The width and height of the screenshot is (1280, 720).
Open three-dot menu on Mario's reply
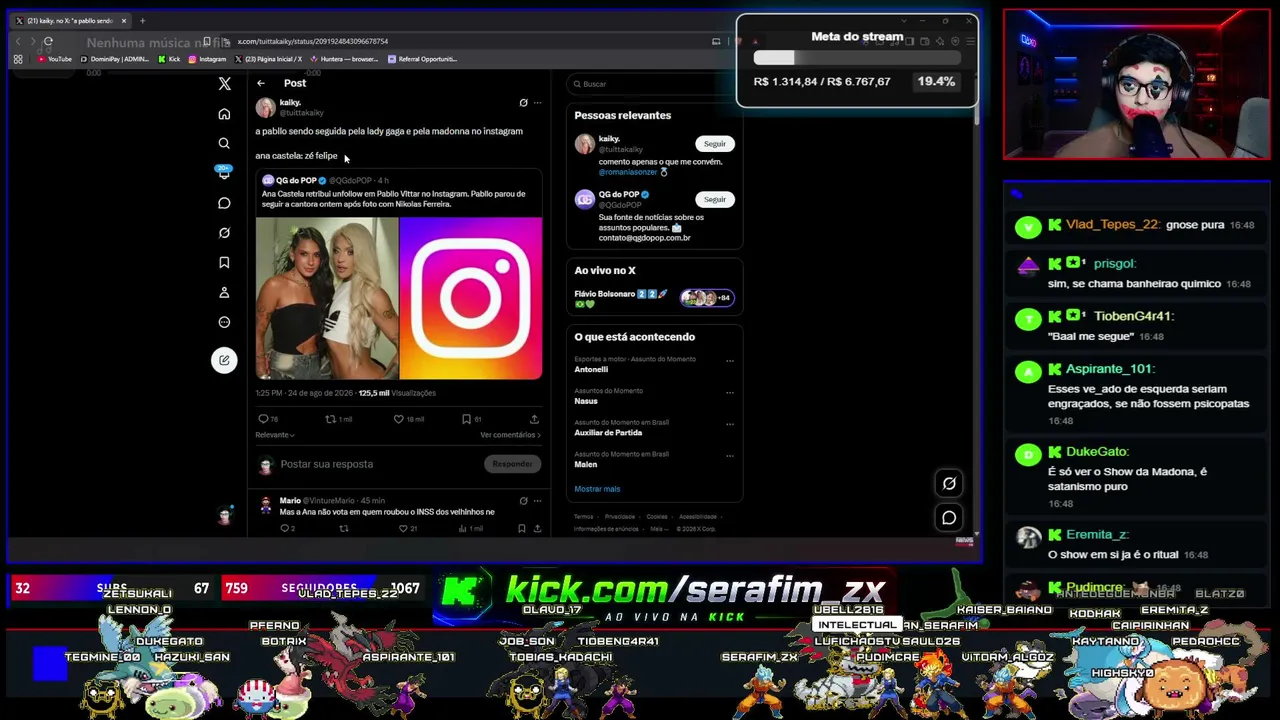537,500
